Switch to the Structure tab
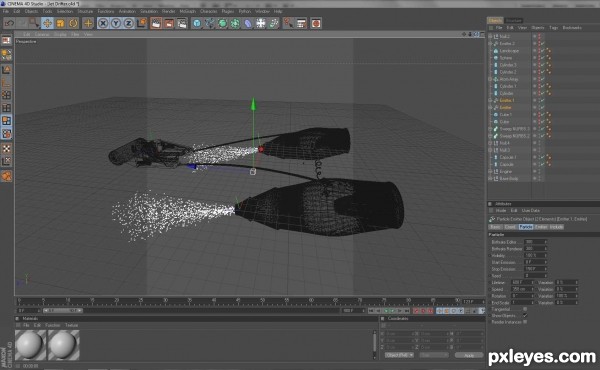The height and width of the screenshot is (370, 600). tap(514, 20)
